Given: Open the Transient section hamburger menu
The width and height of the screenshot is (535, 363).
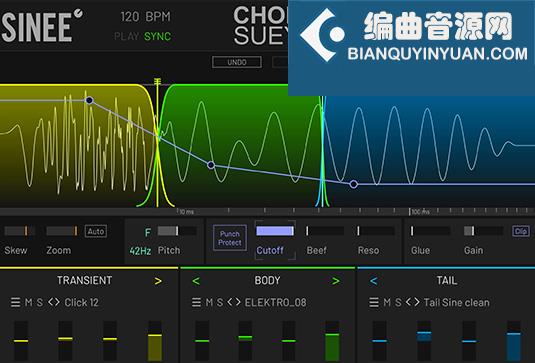Looking at the screenshot, I should tap(15, 302).
